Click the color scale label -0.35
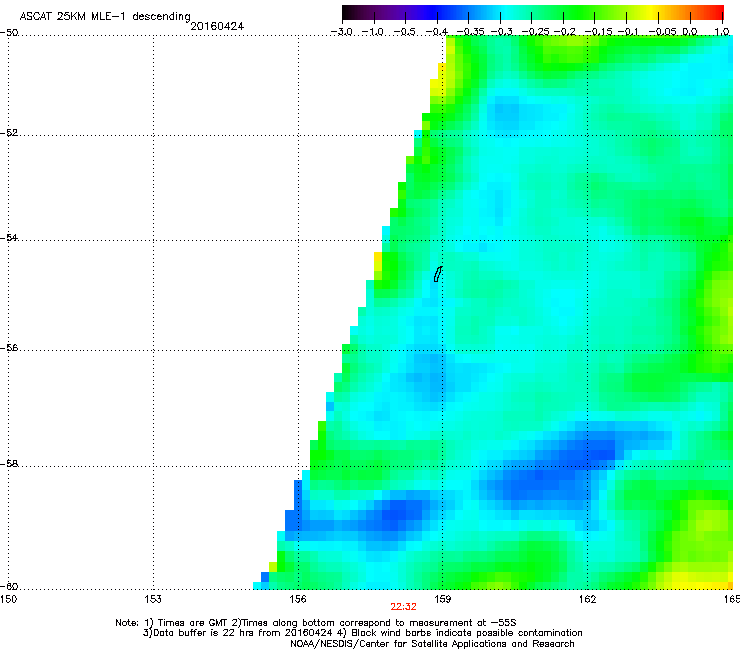 click(471, 32)
